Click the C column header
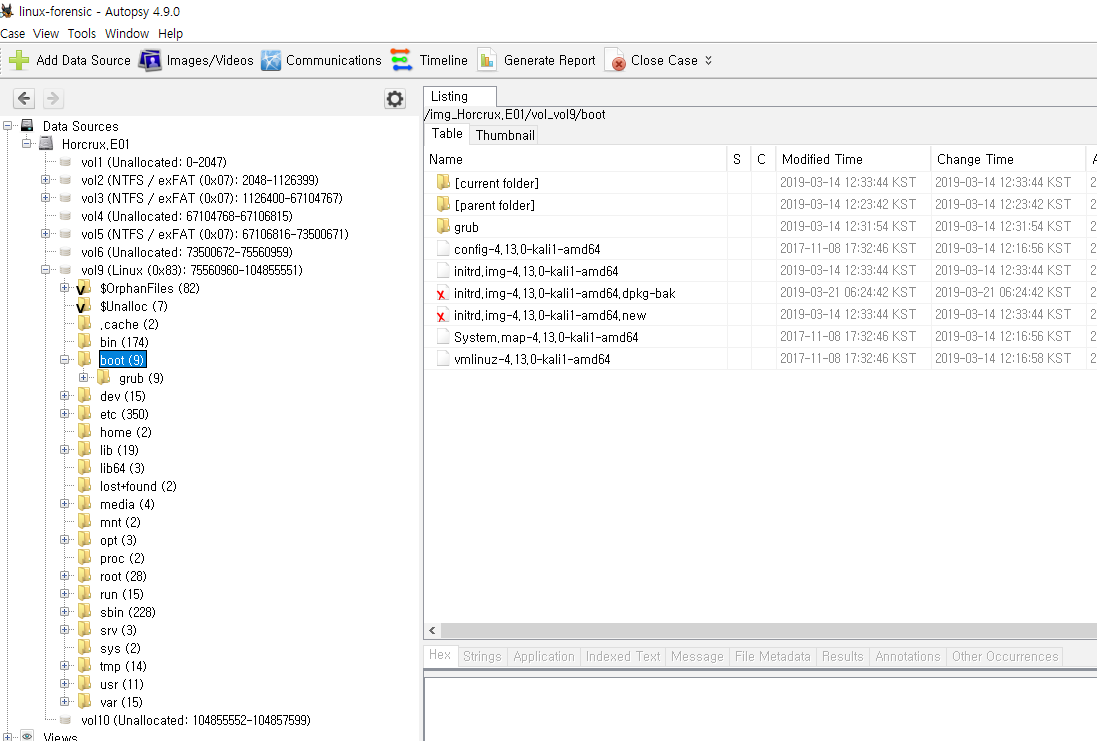Image resolution: width=1097 pixels, height=741 pixels. click(x=762, y=160)
